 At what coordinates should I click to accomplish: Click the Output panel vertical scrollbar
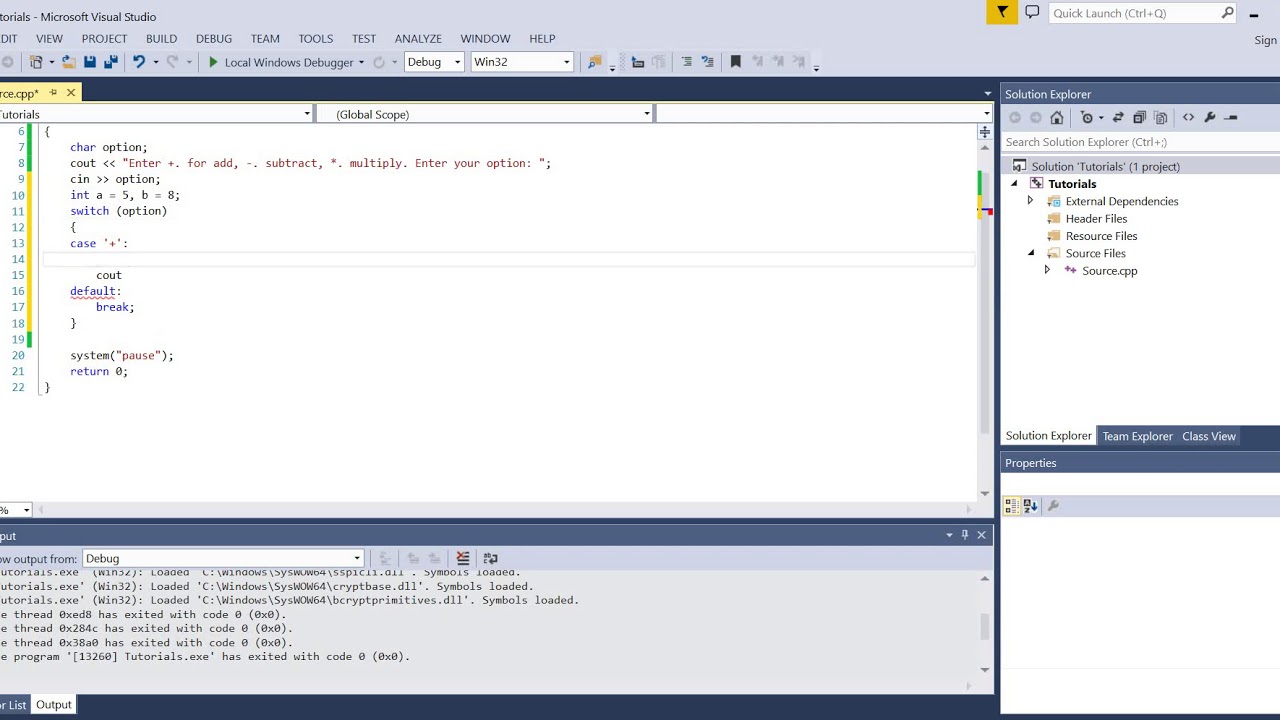(985, 624)
